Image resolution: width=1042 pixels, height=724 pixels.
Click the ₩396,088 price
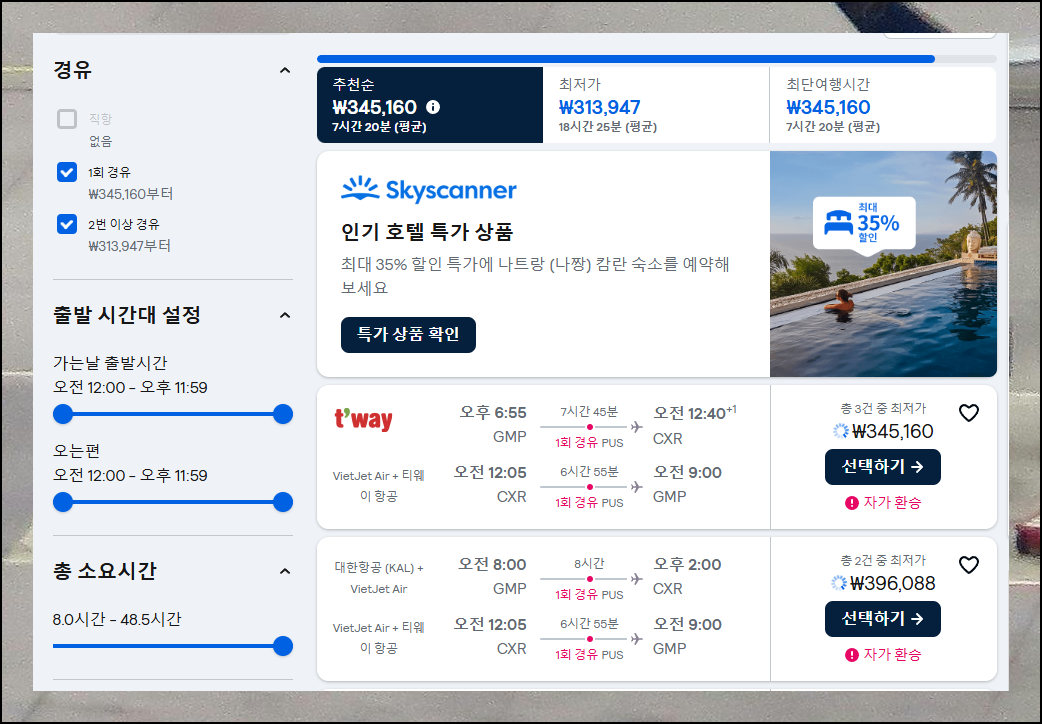[x=892, y=584]
